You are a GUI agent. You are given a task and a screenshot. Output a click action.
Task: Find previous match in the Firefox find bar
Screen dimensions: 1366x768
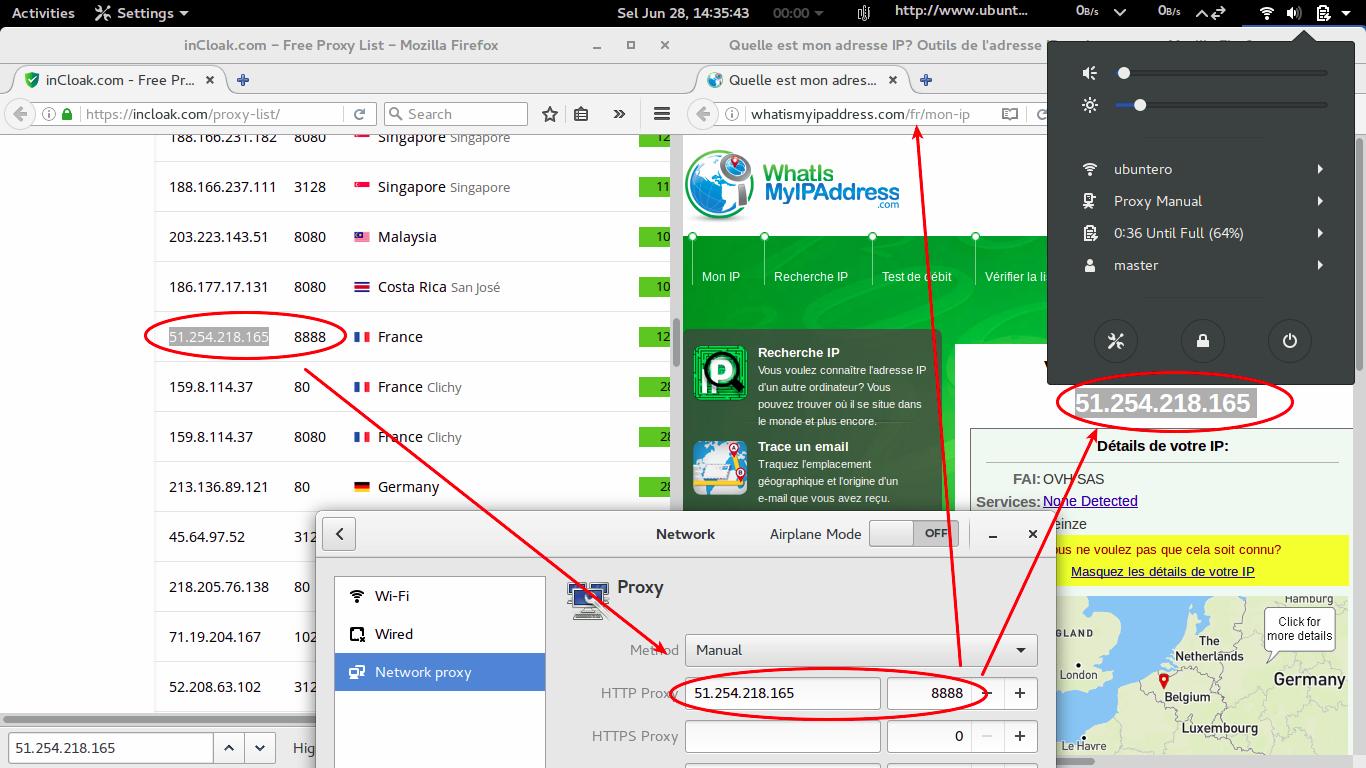[229, 747]
